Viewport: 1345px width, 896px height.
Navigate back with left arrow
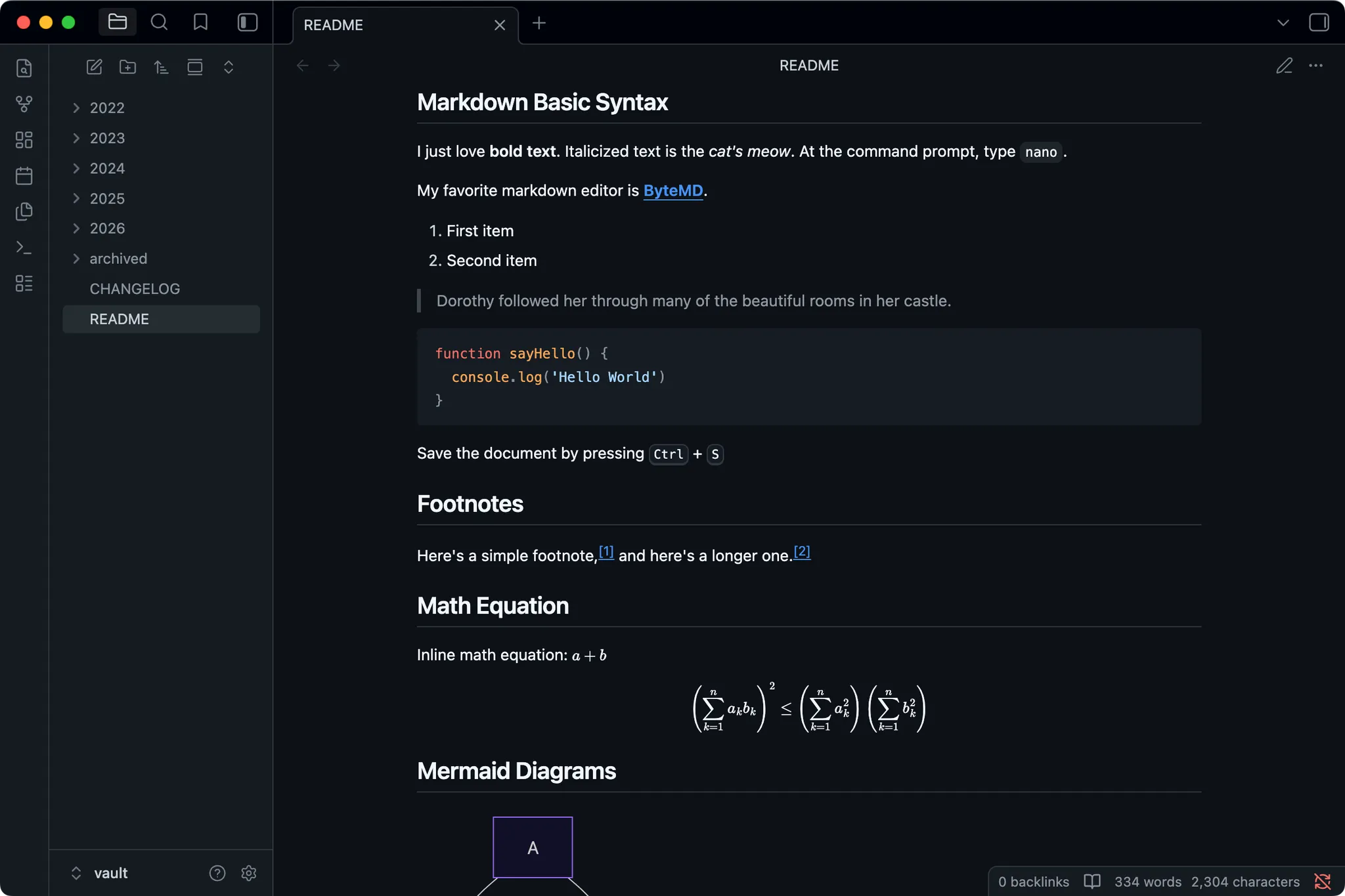[x=303, y=66]
